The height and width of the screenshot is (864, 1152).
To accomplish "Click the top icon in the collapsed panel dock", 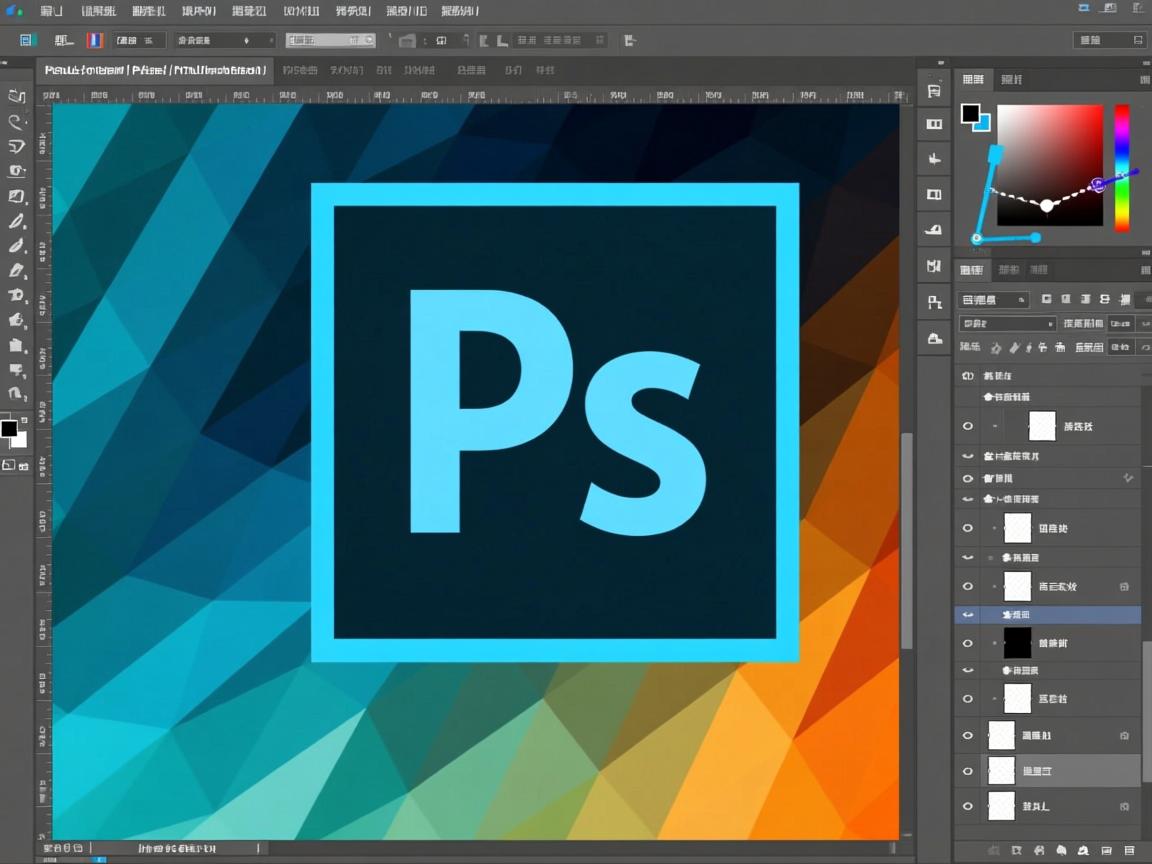I will pos(934,91).
